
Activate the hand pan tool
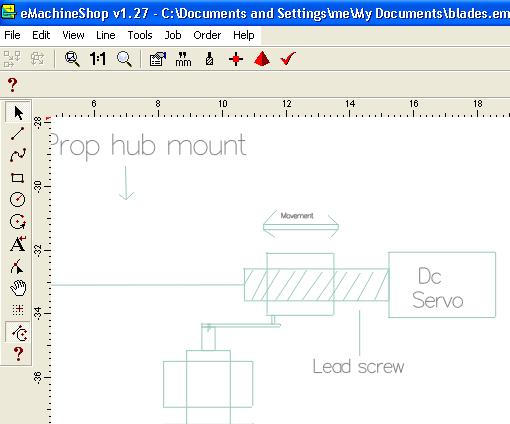click(x=18, y=288)
